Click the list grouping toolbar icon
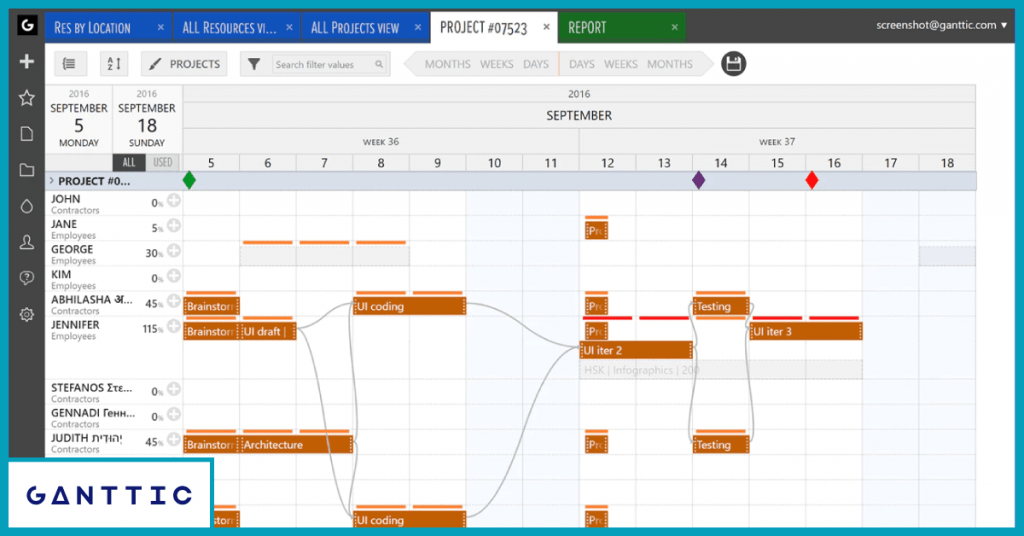Screen dimensions: 1024x536 point(69,64)
